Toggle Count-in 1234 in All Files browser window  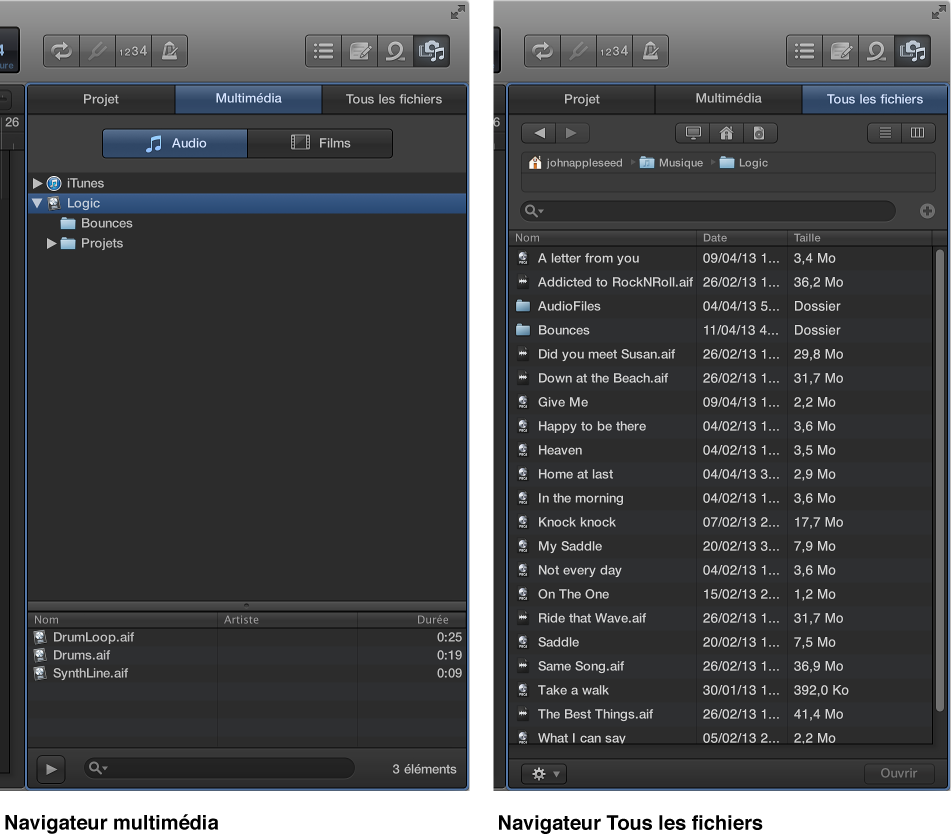[x=614, y=52]
